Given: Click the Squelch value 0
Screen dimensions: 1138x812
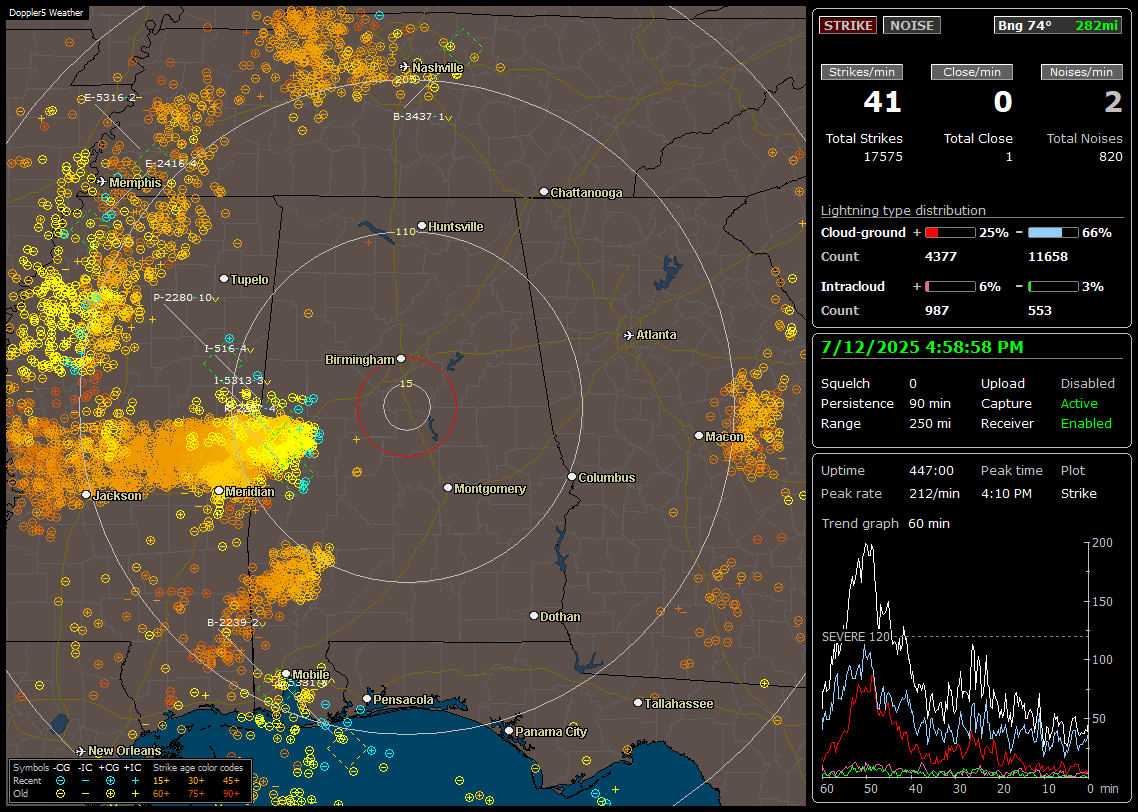Looking at the screenshot, I should point(913,384).
